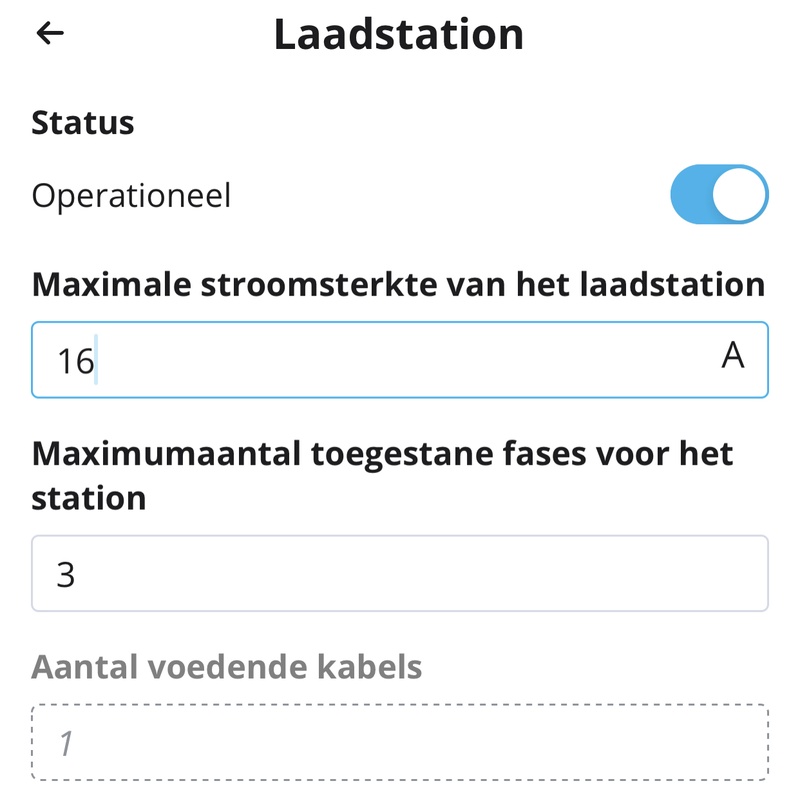Screen dimensions: 800x790
Task: Click the ampere 'A' unit suffix
Action: [x=733, y=356]
